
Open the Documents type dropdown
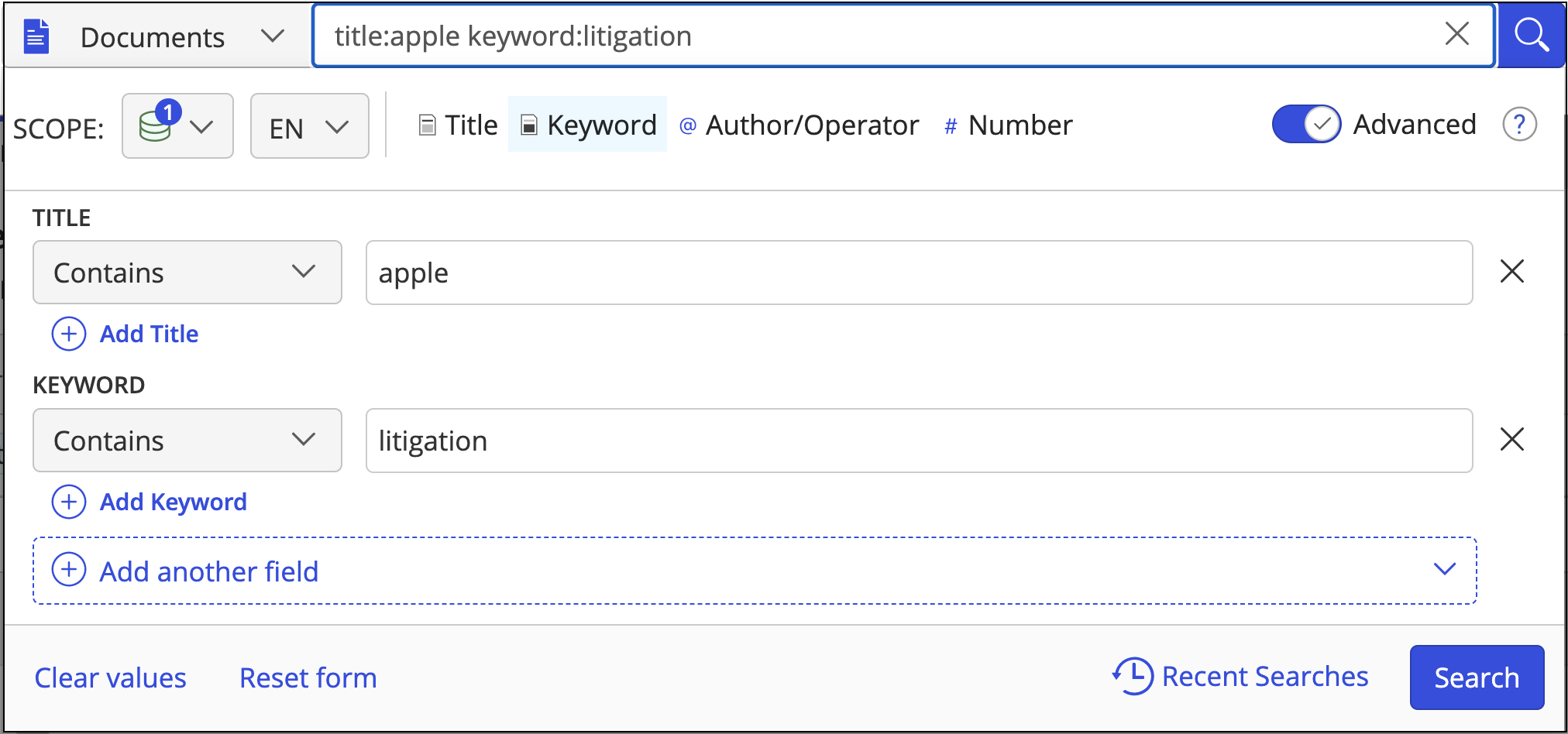coord(272,36)
